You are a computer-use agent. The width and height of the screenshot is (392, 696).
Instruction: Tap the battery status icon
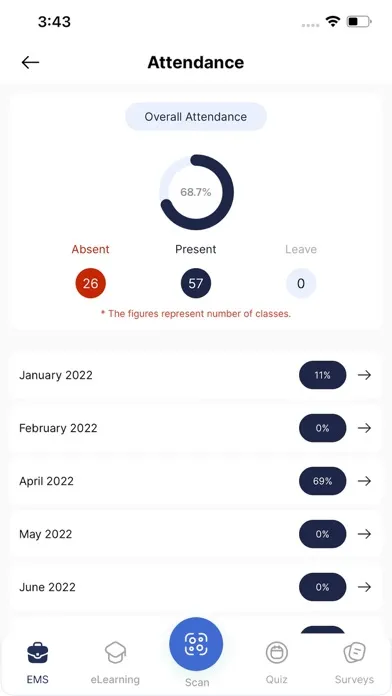359,21
